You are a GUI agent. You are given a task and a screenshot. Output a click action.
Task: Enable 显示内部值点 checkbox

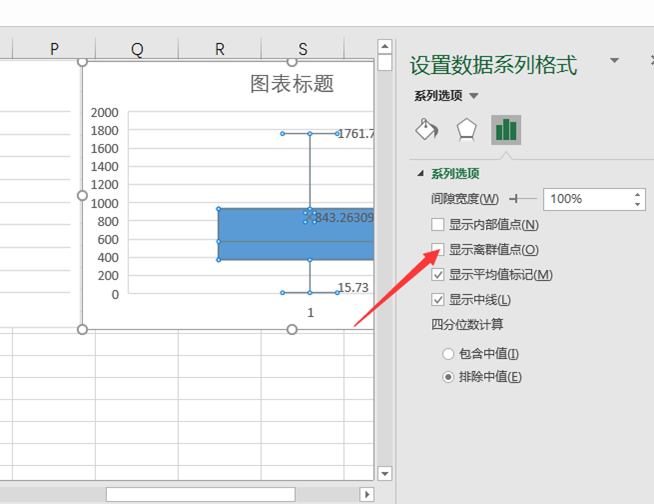click(x=438, y=224)
